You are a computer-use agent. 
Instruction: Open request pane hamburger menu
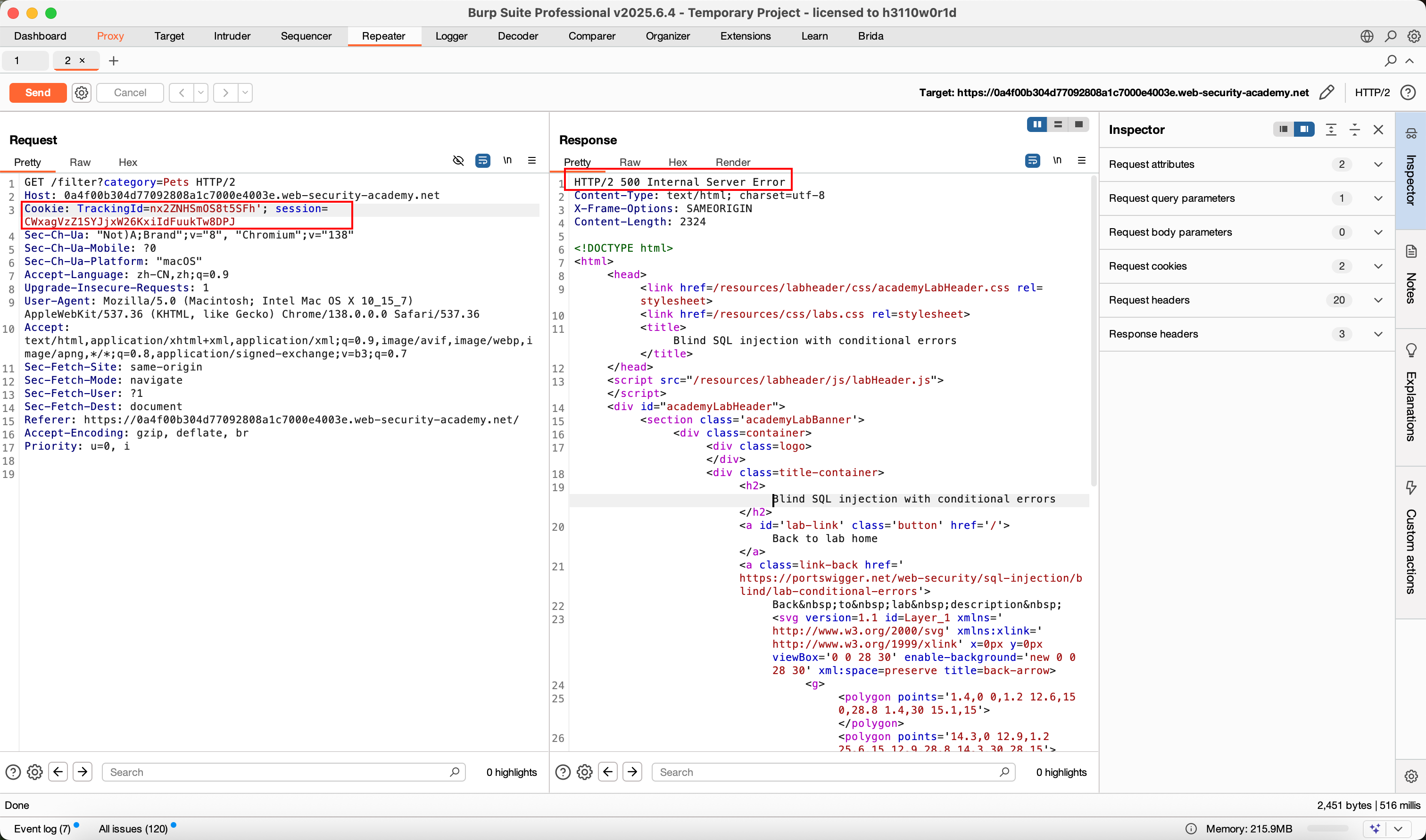531,160
